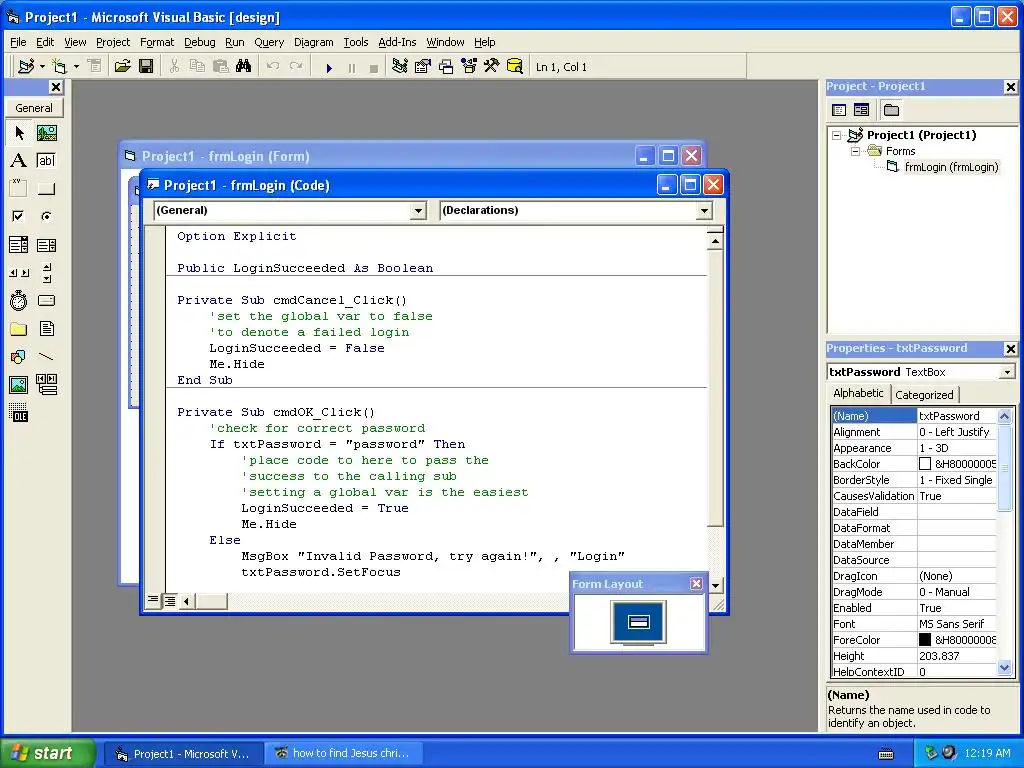Image resolution: width=1024 pixels, height=768 pixels.
Task: Click ForeColor property black swatch
Action: [x=925, y=640]
